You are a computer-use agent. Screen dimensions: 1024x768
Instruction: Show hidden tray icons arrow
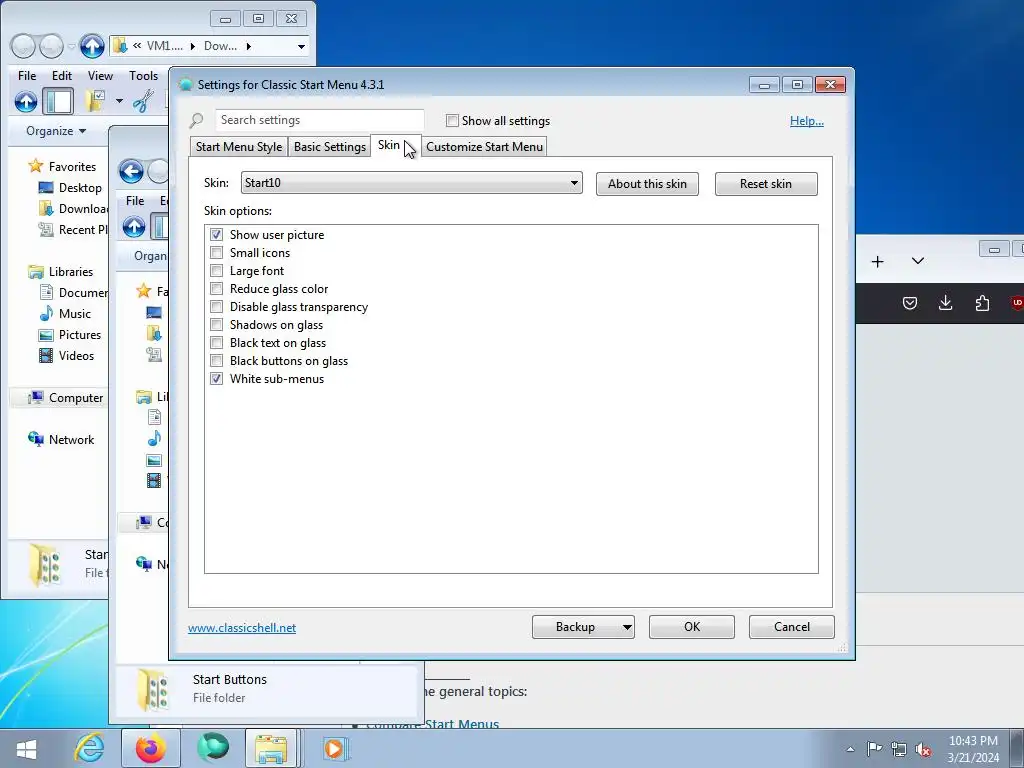[850, 749]
